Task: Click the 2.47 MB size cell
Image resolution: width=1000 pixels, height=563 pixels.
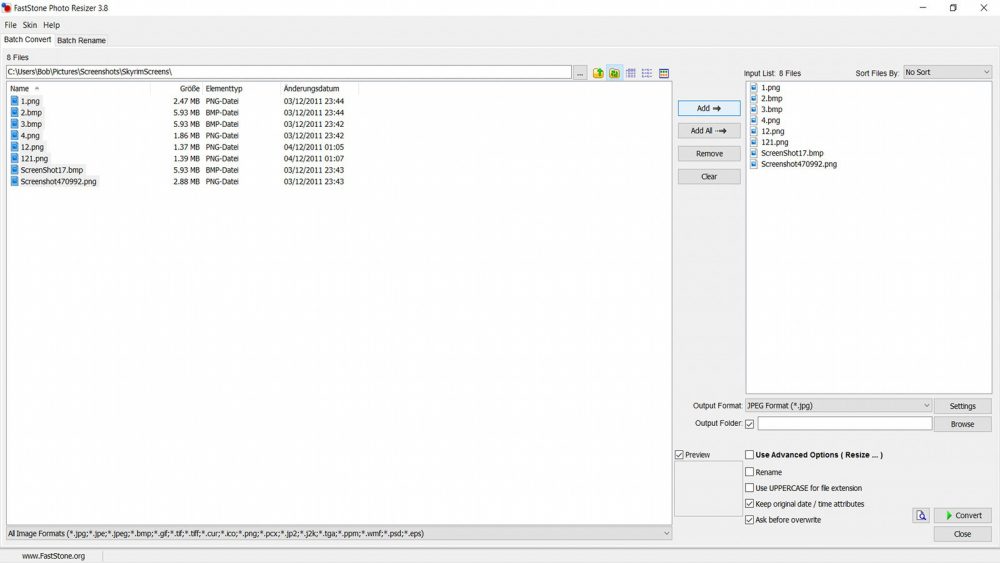Action: point(186,101)
